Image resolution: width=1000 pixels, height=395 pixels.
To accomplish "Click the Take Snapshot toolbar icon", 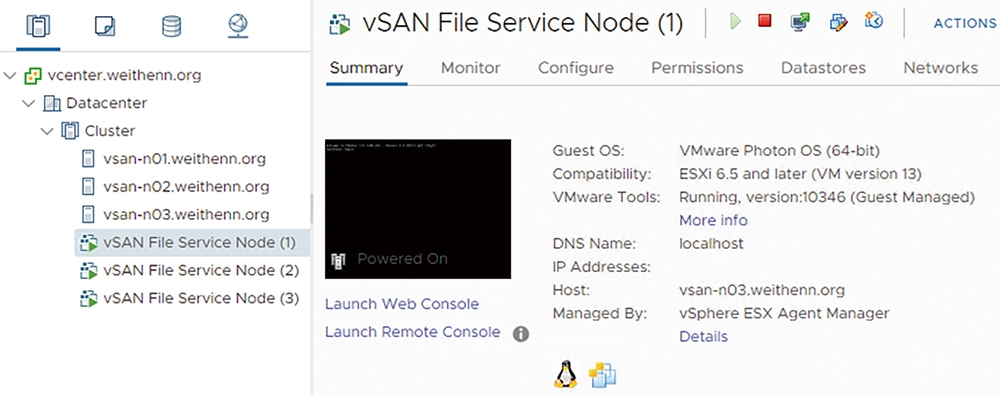I will [874, 20].
